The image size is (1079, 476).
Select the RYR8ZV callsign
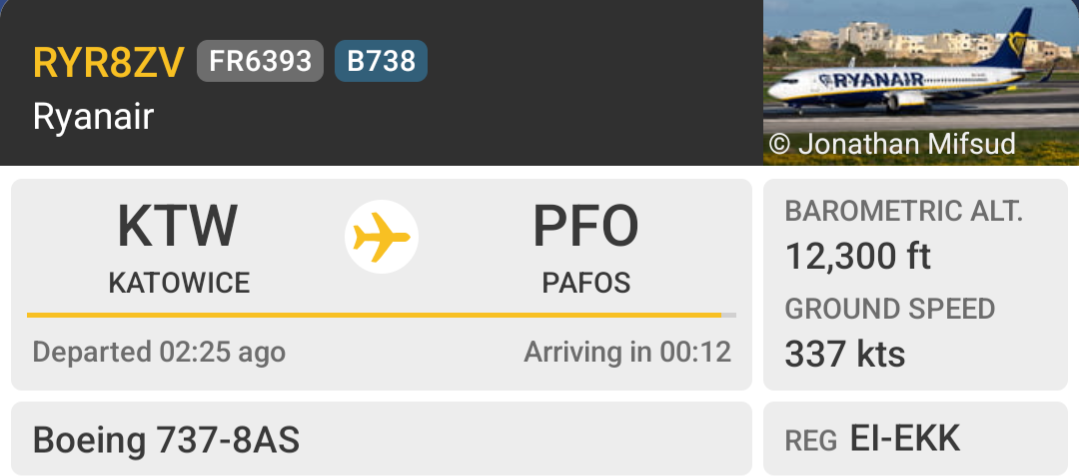coord(108,62)
